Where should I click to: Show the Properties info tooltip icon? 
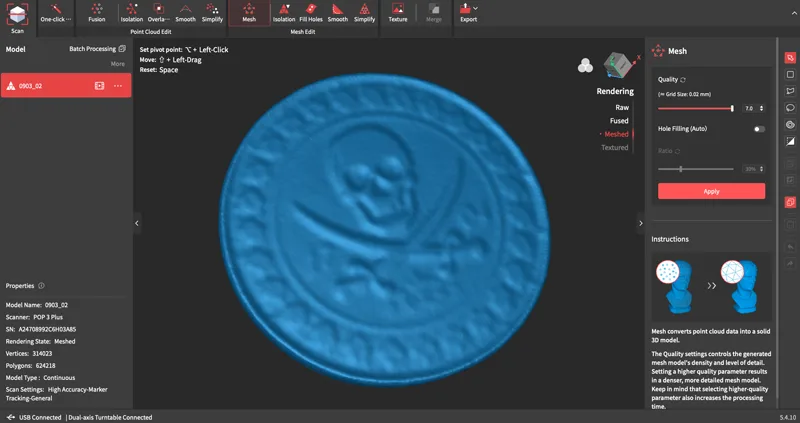point(41,286)
